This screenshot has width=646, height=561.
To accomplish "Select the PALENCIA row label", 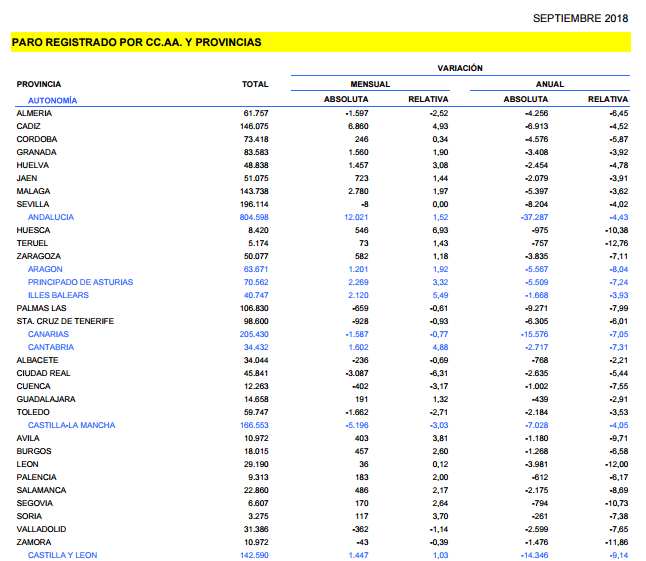I will point(36,477).
